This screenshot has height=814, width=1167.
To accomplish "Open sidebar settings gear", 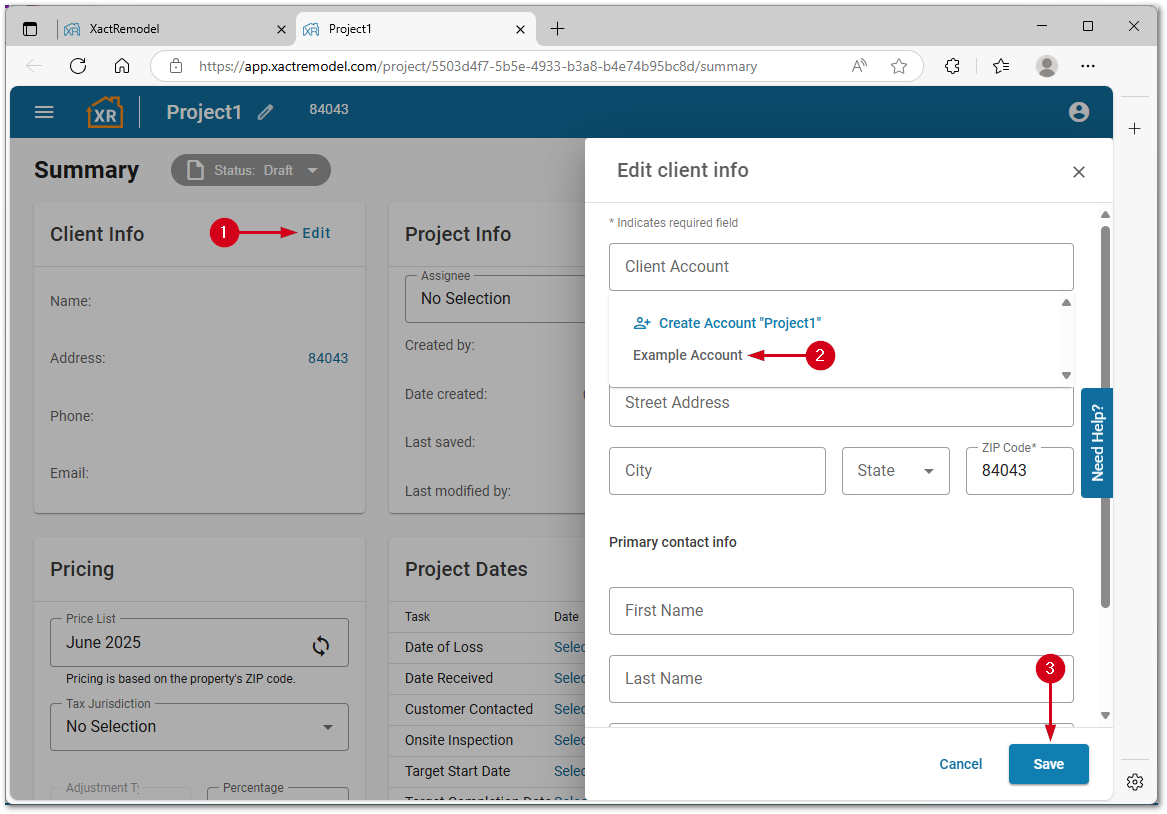I will (1134, 782).
